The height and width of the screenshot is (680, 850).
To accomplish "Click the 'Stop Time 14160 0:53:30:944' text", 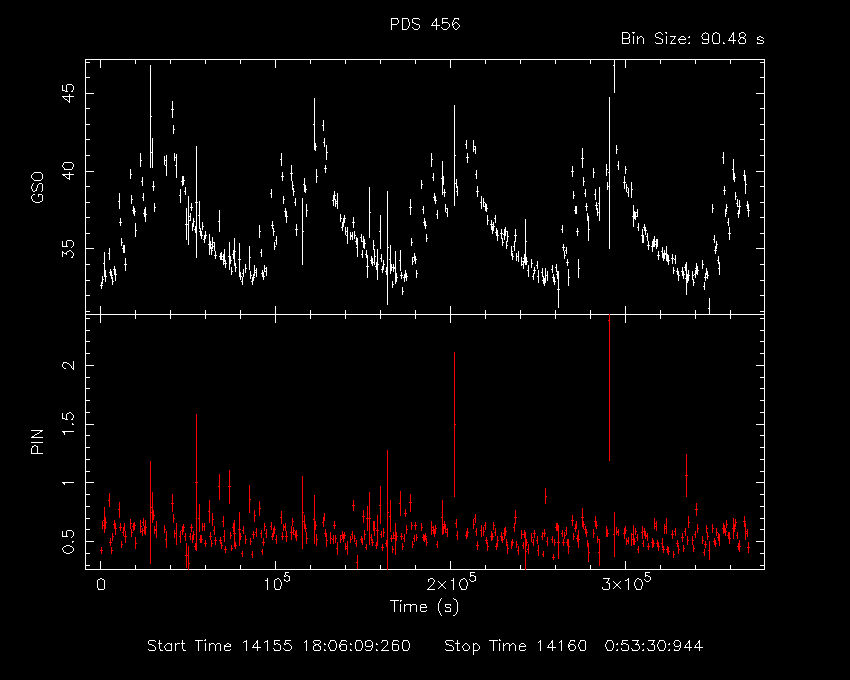I will coord(574,646).
